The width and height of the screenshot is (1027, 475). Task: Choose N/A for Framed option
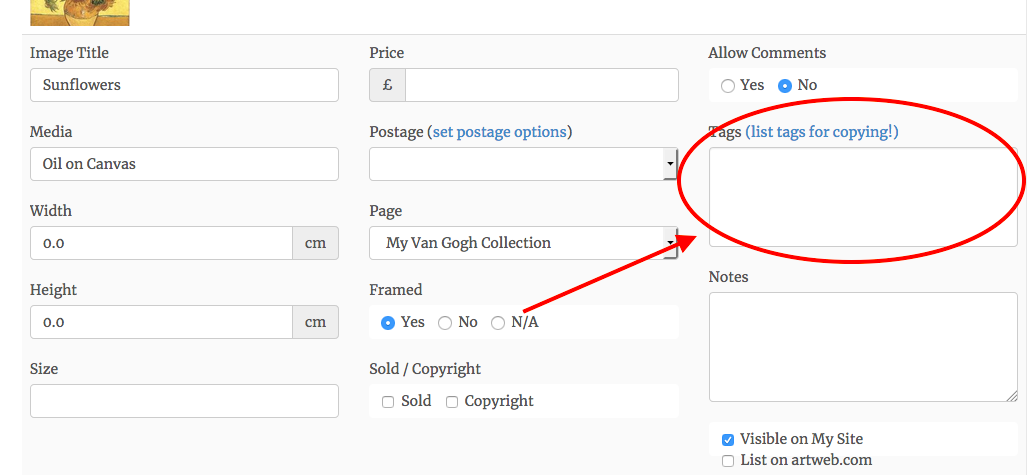[x=498, y=323]
